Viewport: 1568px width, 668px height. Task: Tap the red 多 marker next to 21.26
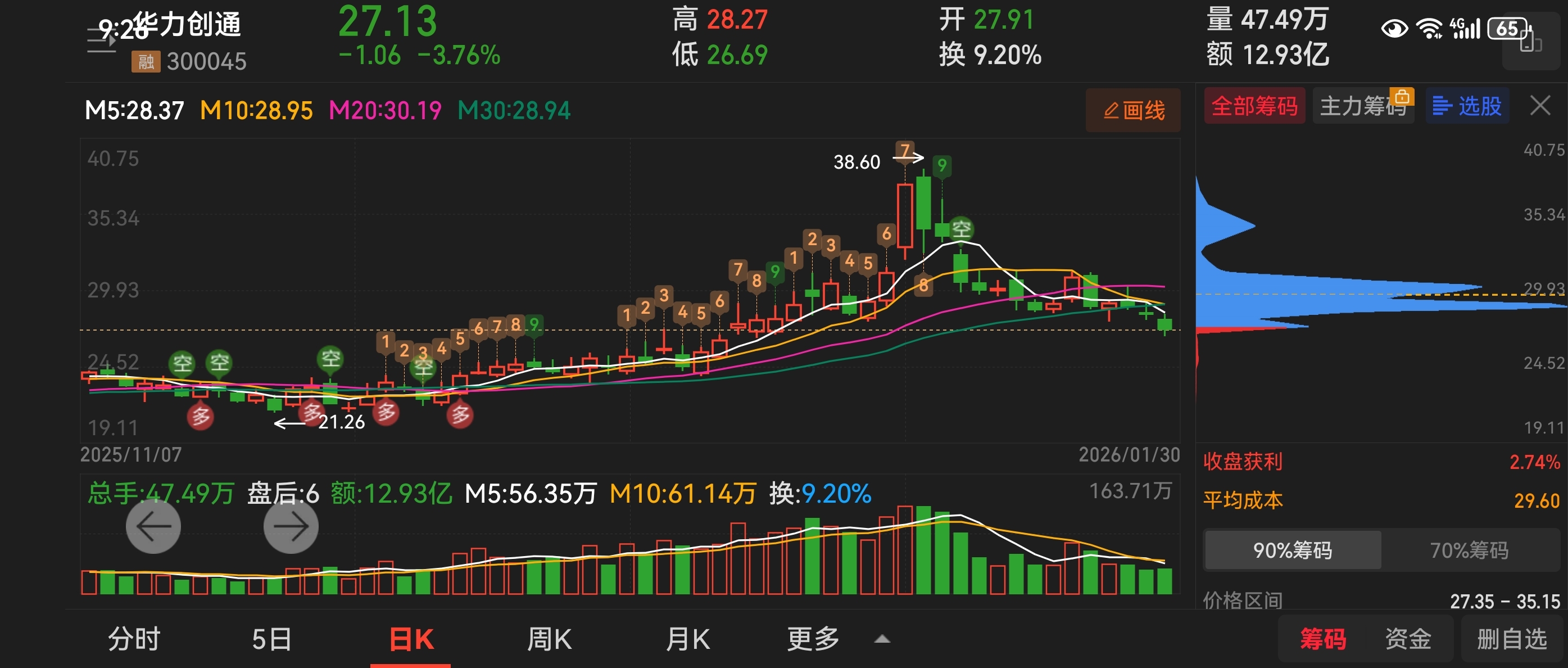click(x=312, y=413)
